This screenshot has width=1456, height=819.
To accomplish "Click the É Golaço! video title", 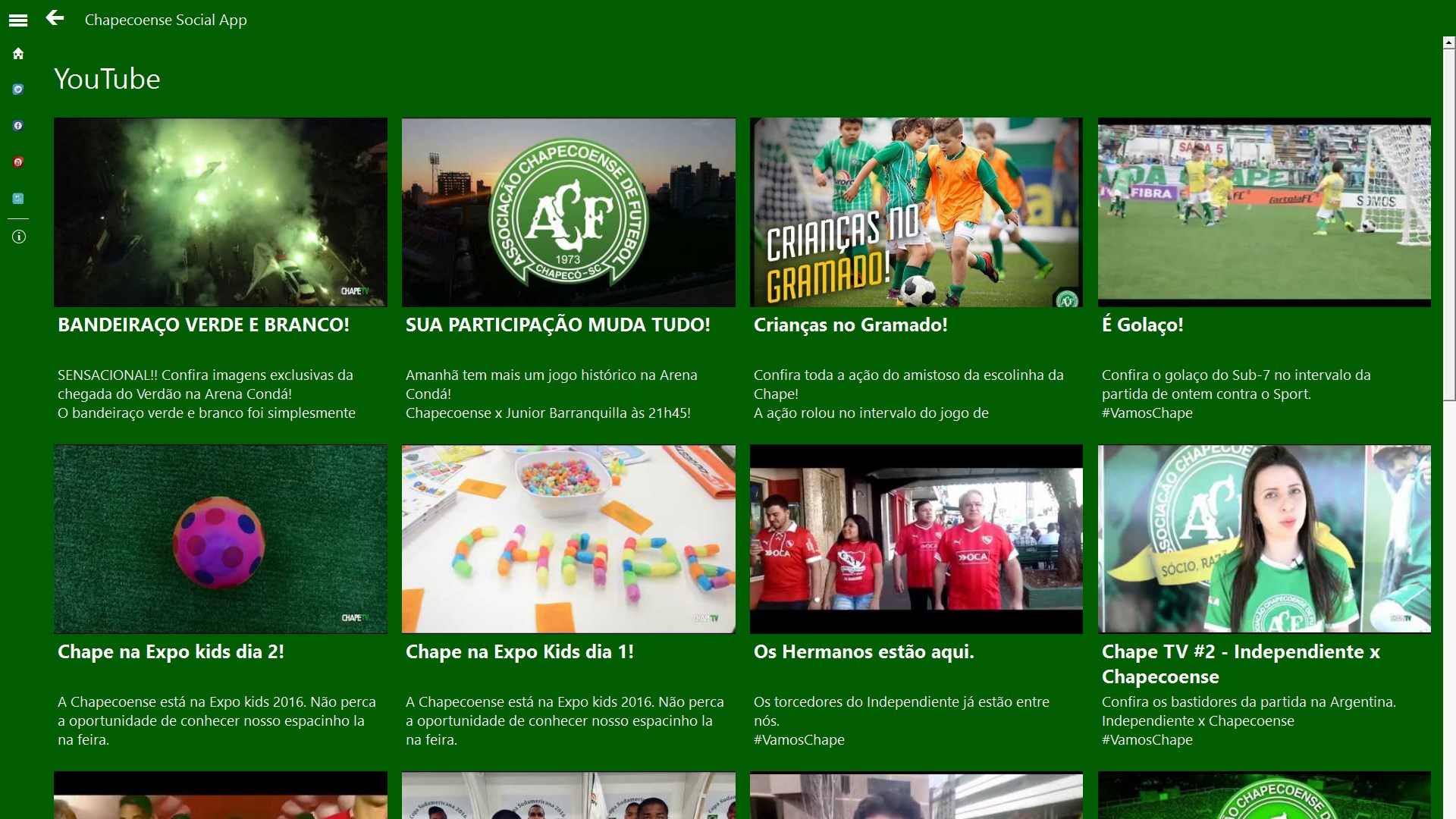I will [x=1142, y=325].
